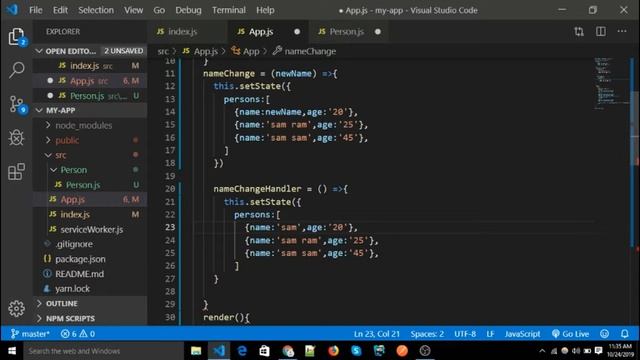
Task: Click src in the breadcrumb path
Action: click(x=163, y=51)
